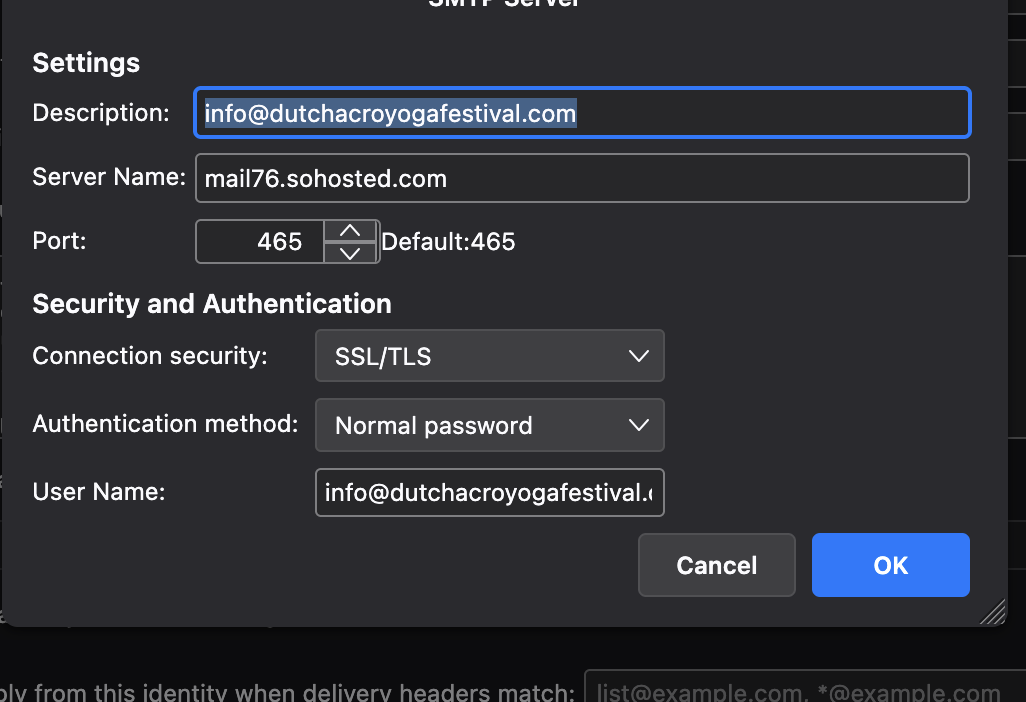Screen dimensions: 1026x702
Task: Click the Server Name text field
Action: tap(582, 179)
